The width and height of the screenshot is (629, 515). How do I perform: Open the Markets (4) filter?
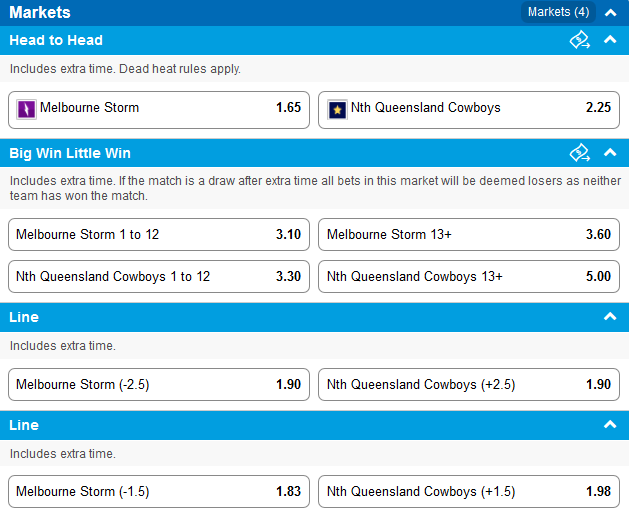pos(558,12)
